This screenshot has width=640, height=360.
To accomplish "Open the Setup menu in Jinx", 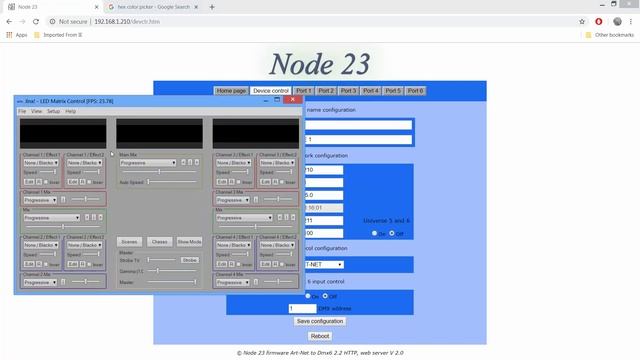I will (53, 111).
